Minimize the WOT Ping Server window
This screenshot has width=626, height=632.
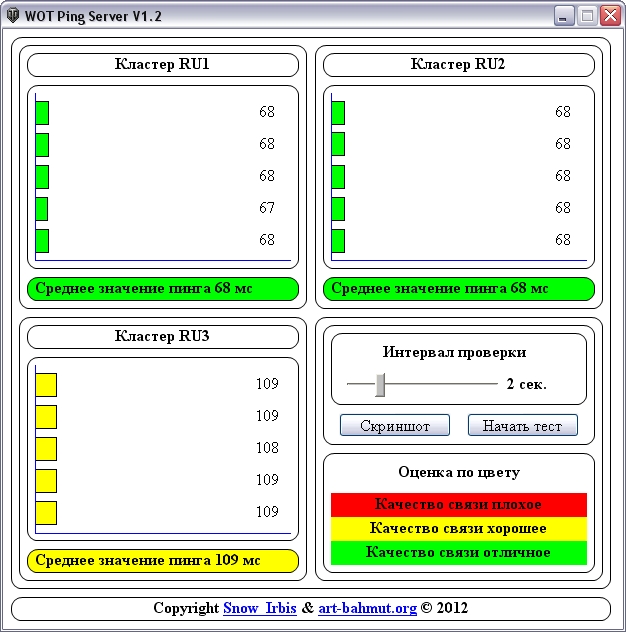click(564, 16)
